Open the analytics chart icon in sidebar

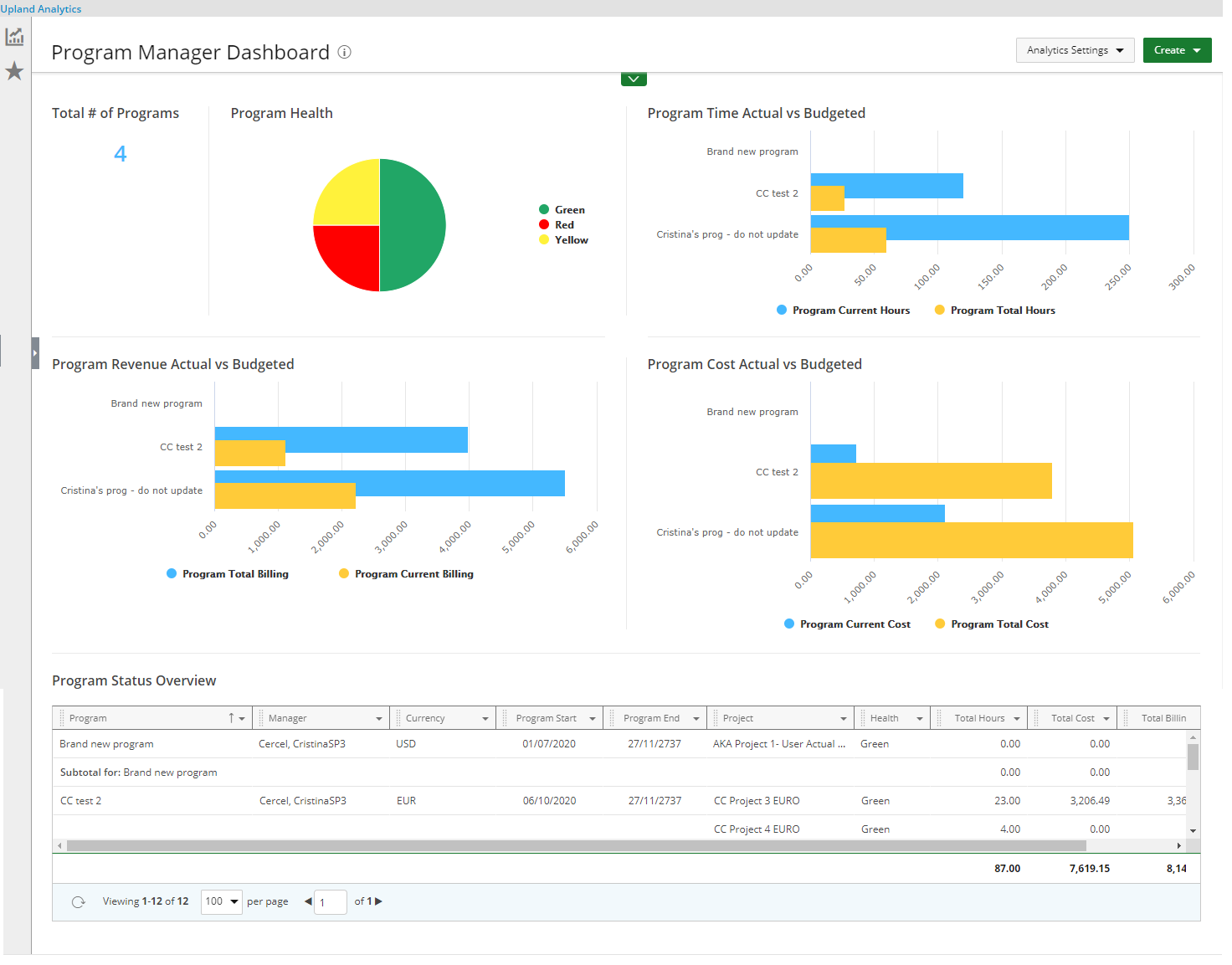(14, 37)
